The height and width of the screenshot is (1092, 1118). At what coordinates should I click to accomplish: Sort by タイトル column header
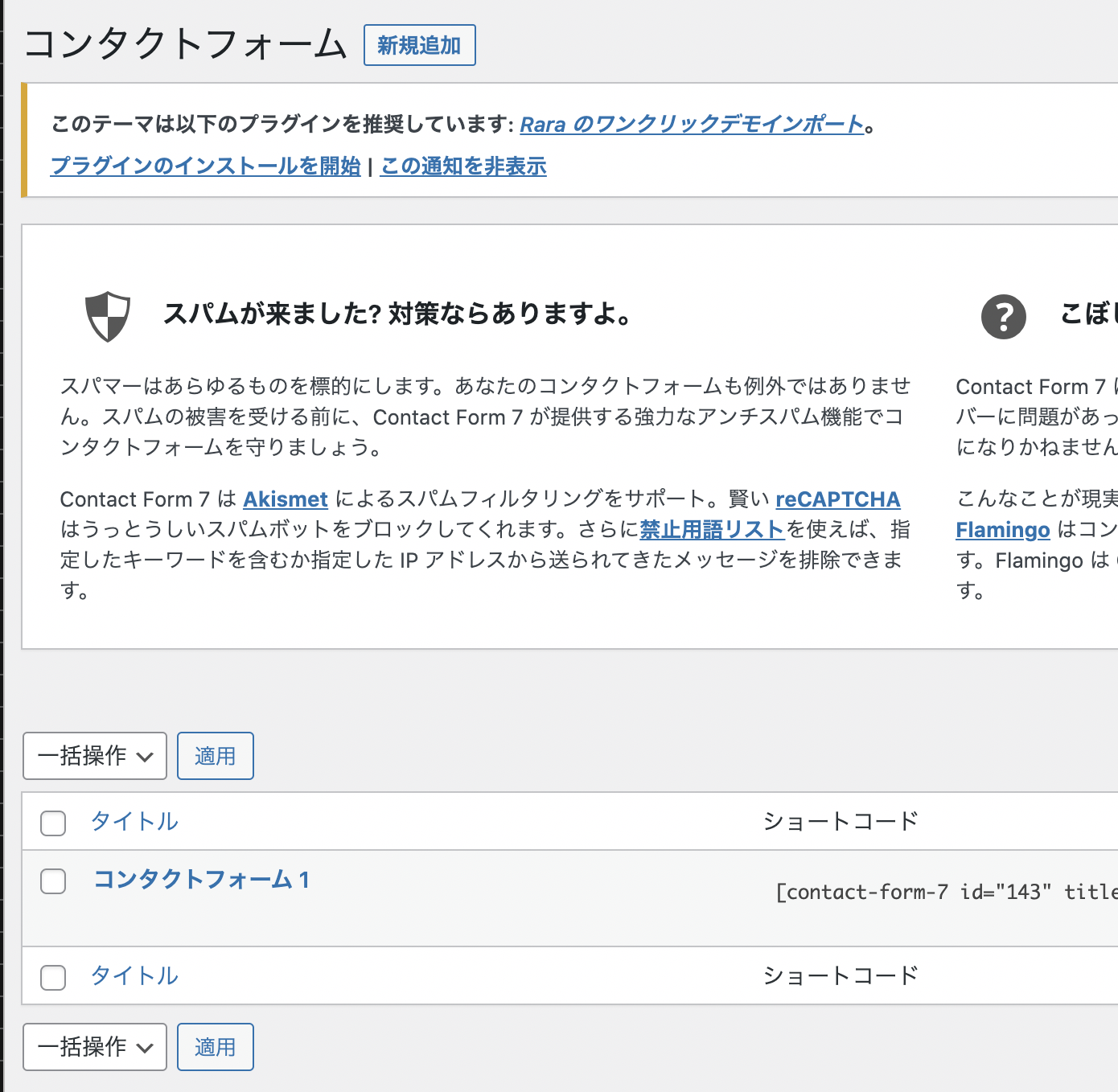coord(134,821)
